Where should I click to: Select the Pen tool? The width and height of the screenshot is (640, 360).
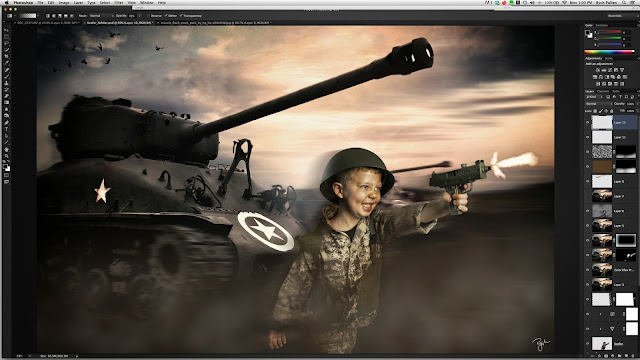6,122
